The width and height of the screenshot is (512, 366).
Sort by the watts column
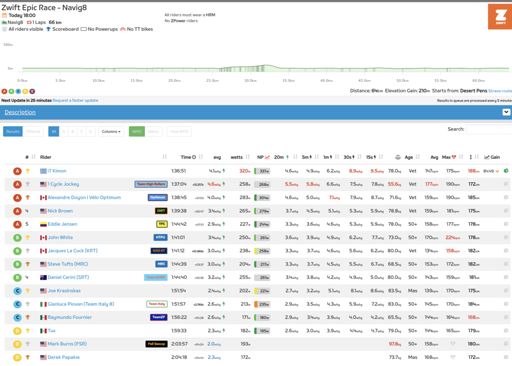(x=237, y=157)
